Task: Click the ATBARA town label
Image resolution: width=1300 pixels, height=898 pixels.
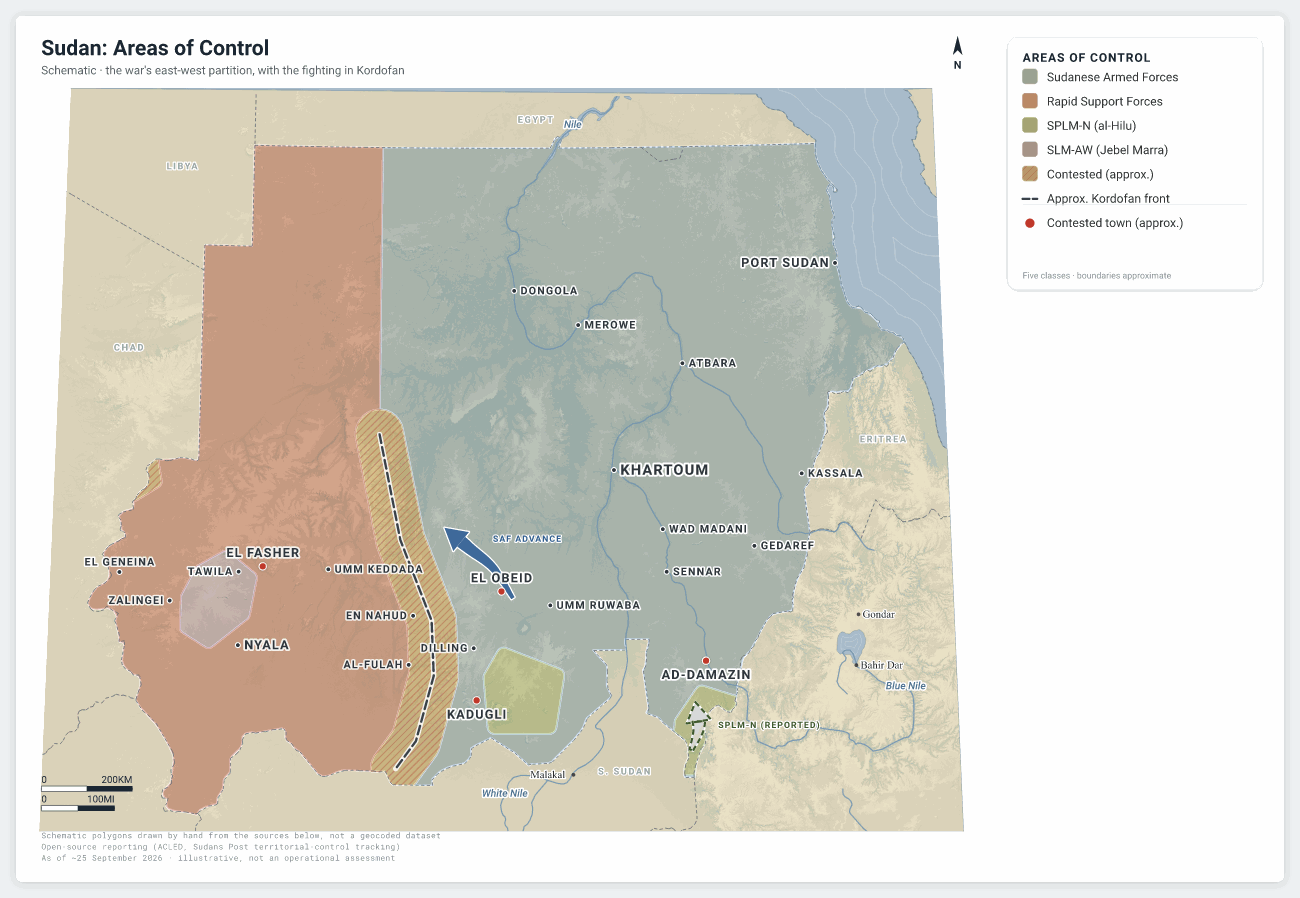Action: click(712, 363)
